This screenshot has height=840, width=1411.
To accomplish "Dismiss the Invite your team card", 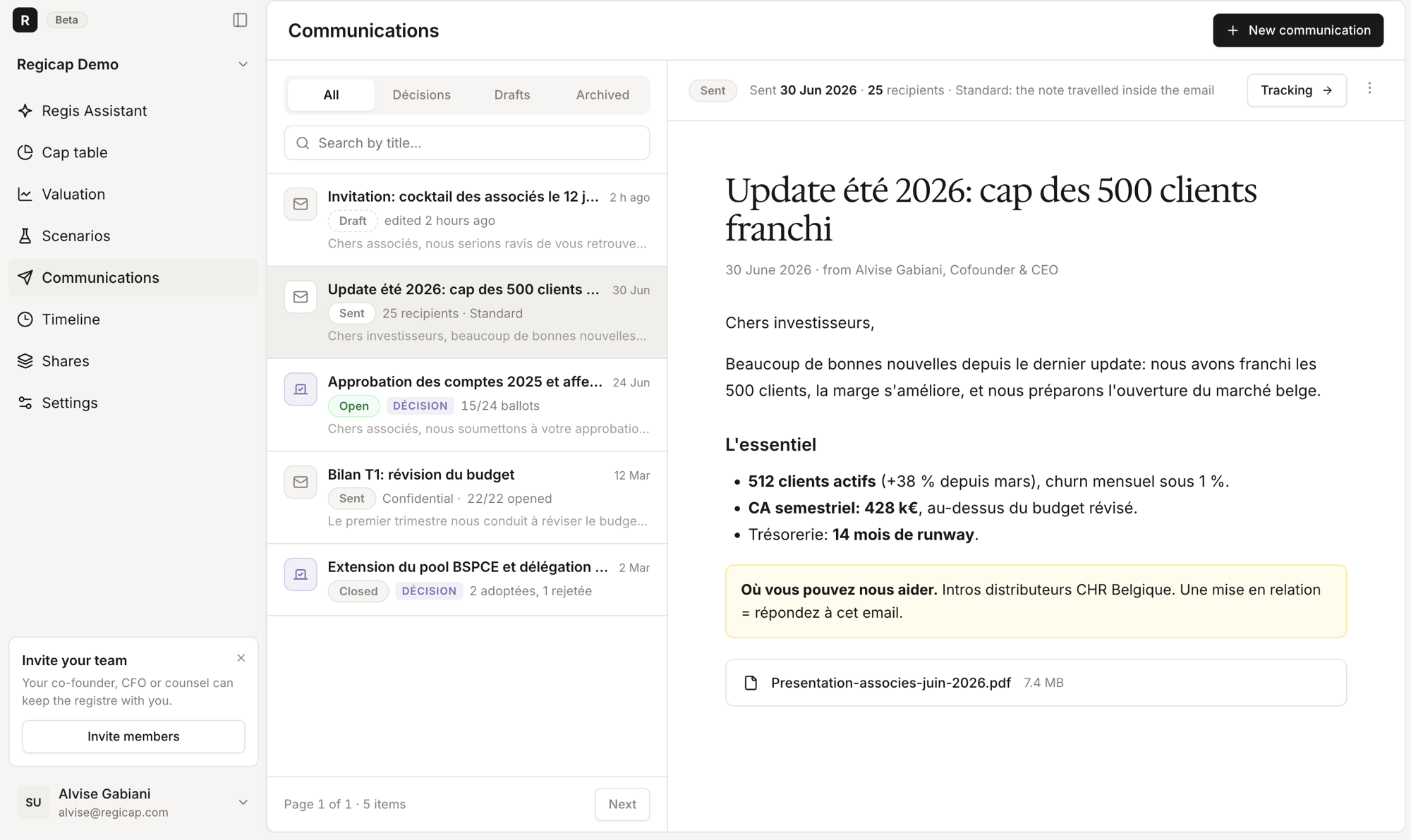I will pos(241,658).
